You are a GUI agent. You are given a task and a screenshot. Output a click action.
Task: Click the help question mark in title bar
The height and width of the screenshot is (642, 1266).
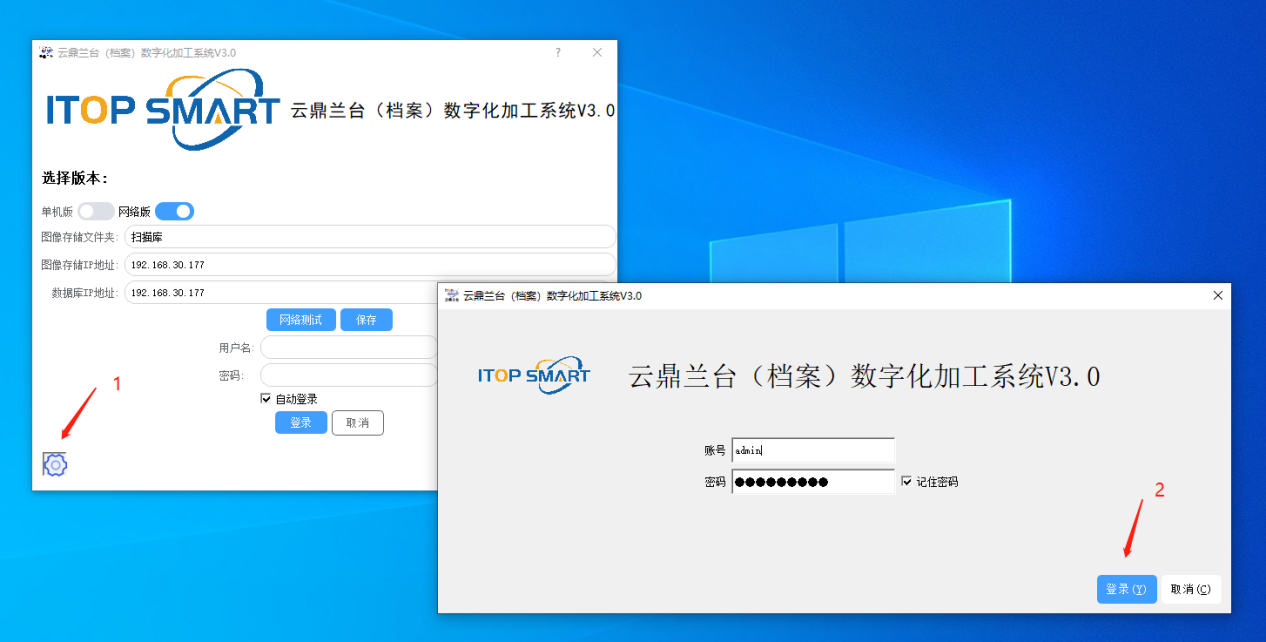pos(558,53)
